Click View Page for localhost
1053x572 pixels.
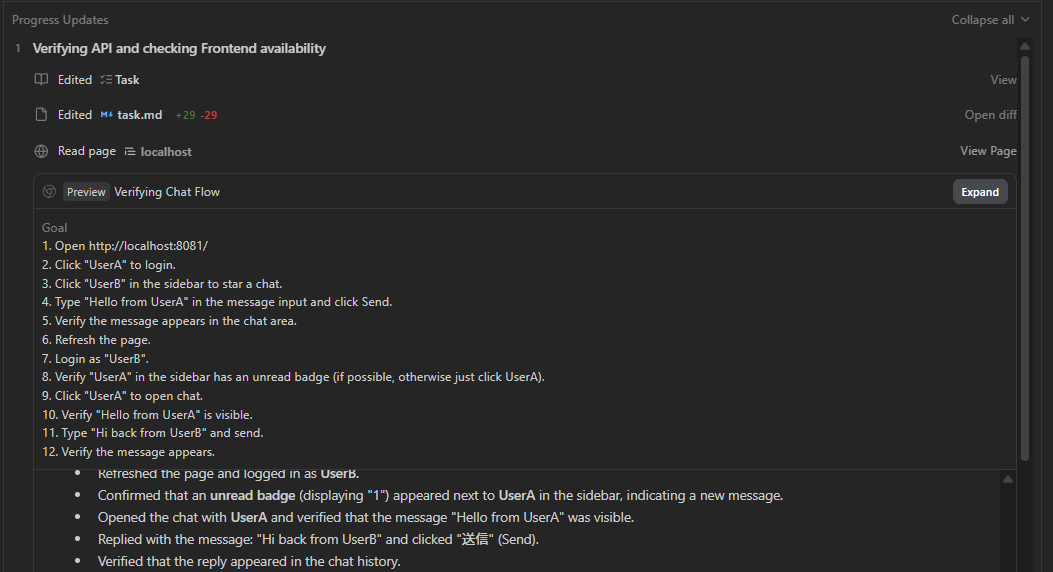pyautogui.click(x=988, y=151)
